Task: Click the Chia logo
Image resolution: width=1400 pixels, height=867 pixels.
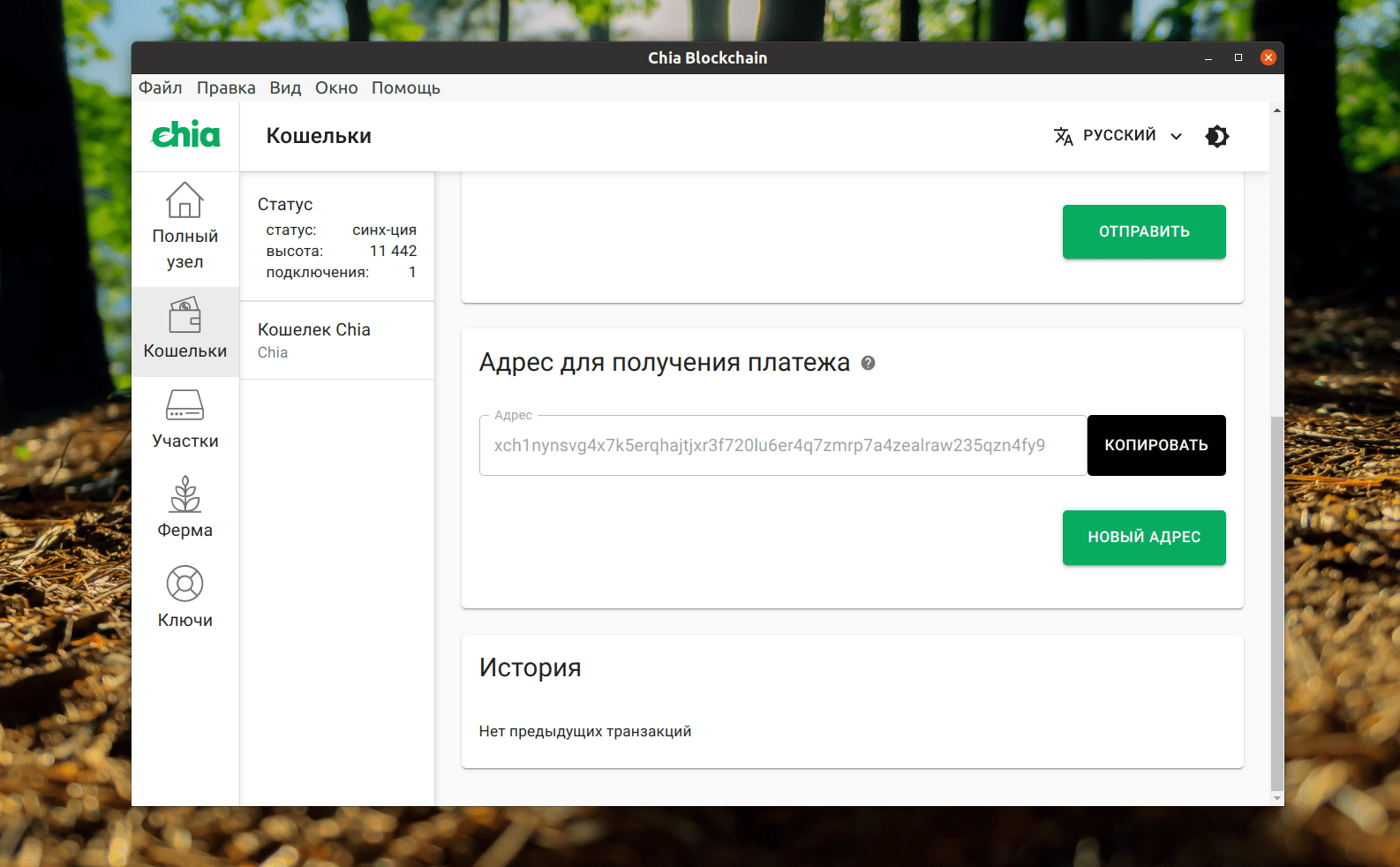Action: coord(185,135)
